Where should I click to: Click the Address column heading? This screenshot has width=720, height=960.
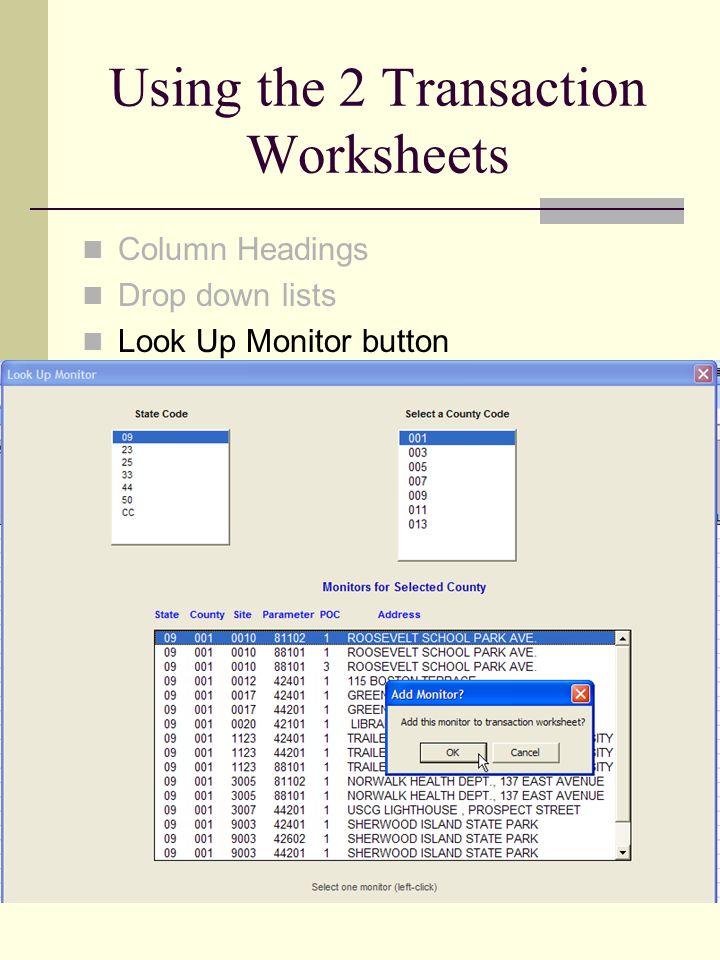(399, 614)
